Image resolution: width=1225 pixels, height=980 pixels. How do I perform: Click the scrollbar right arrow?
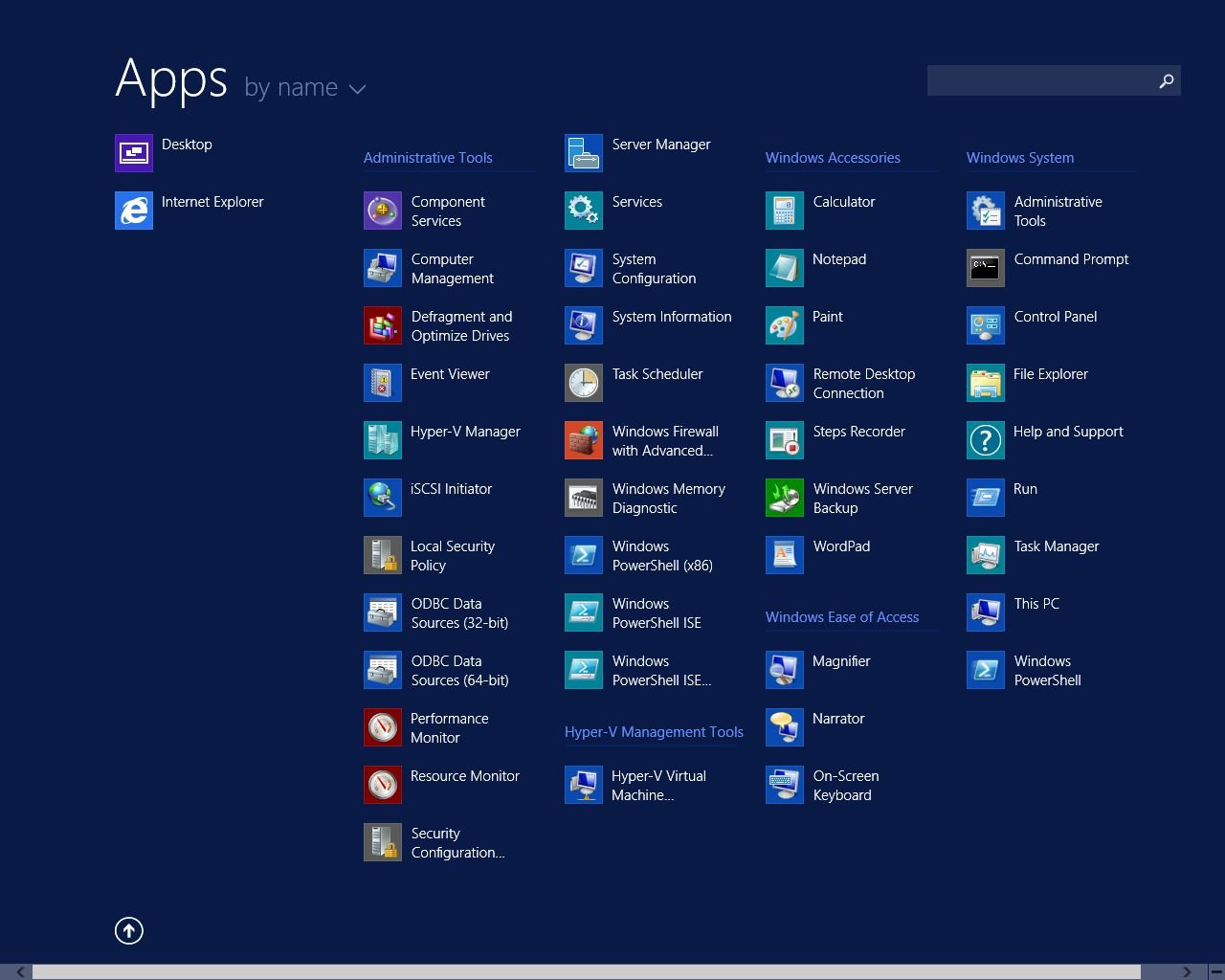click(1188, 971)
